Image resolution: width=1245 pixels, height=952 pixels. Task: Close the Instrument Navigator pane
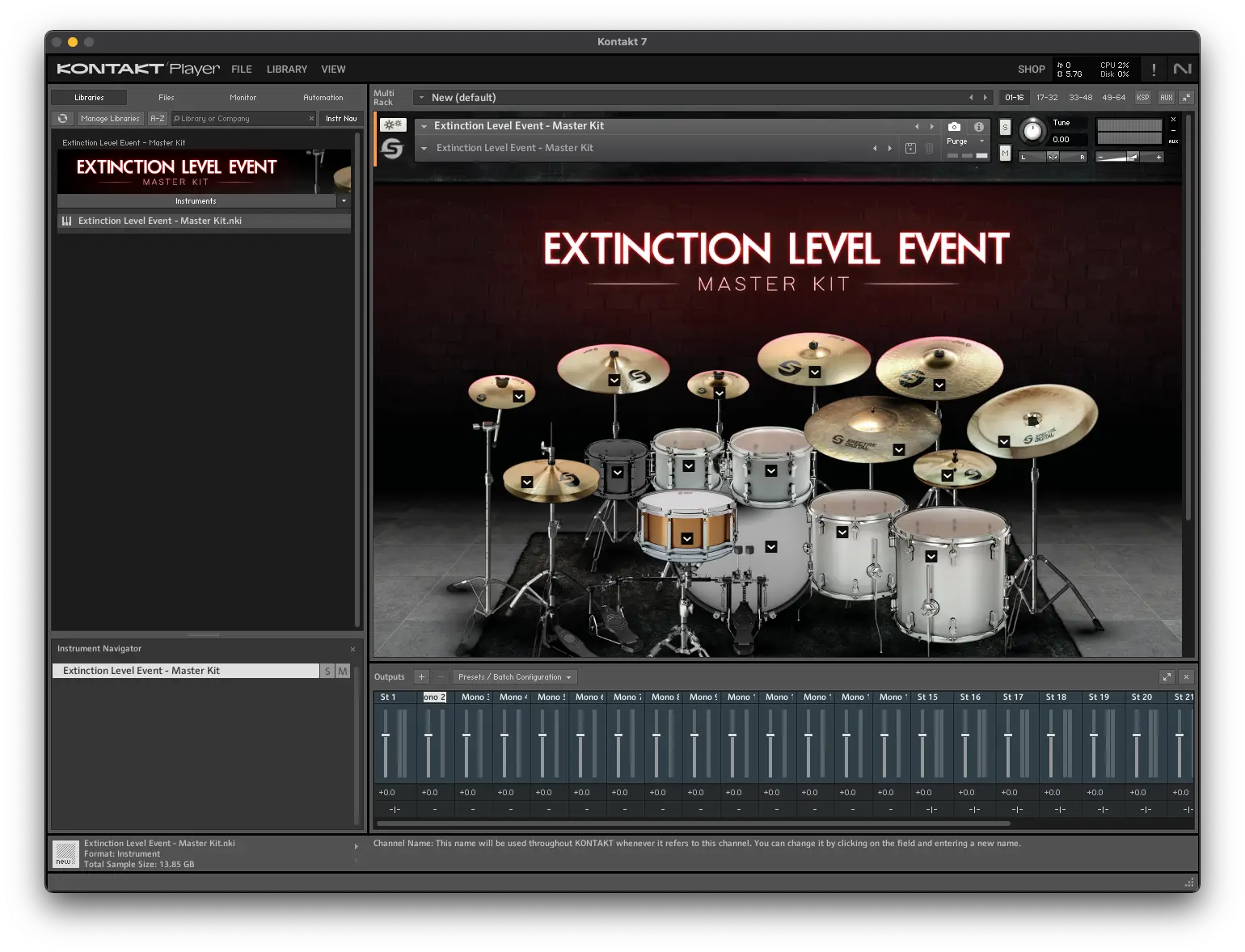click(352, 649)
